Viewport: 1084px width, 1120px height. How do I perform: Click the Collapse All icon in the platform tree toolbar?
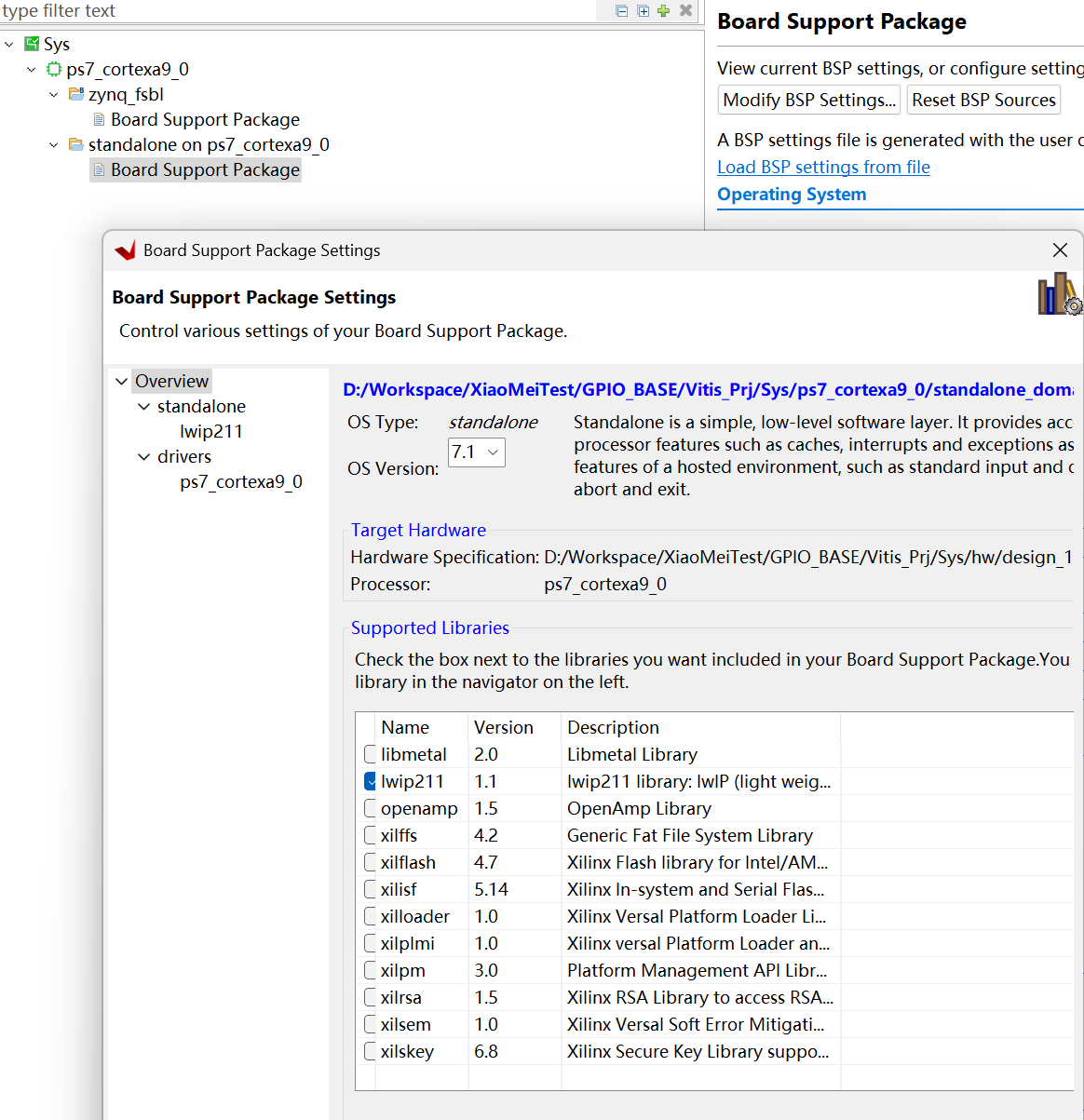(622, 11)
